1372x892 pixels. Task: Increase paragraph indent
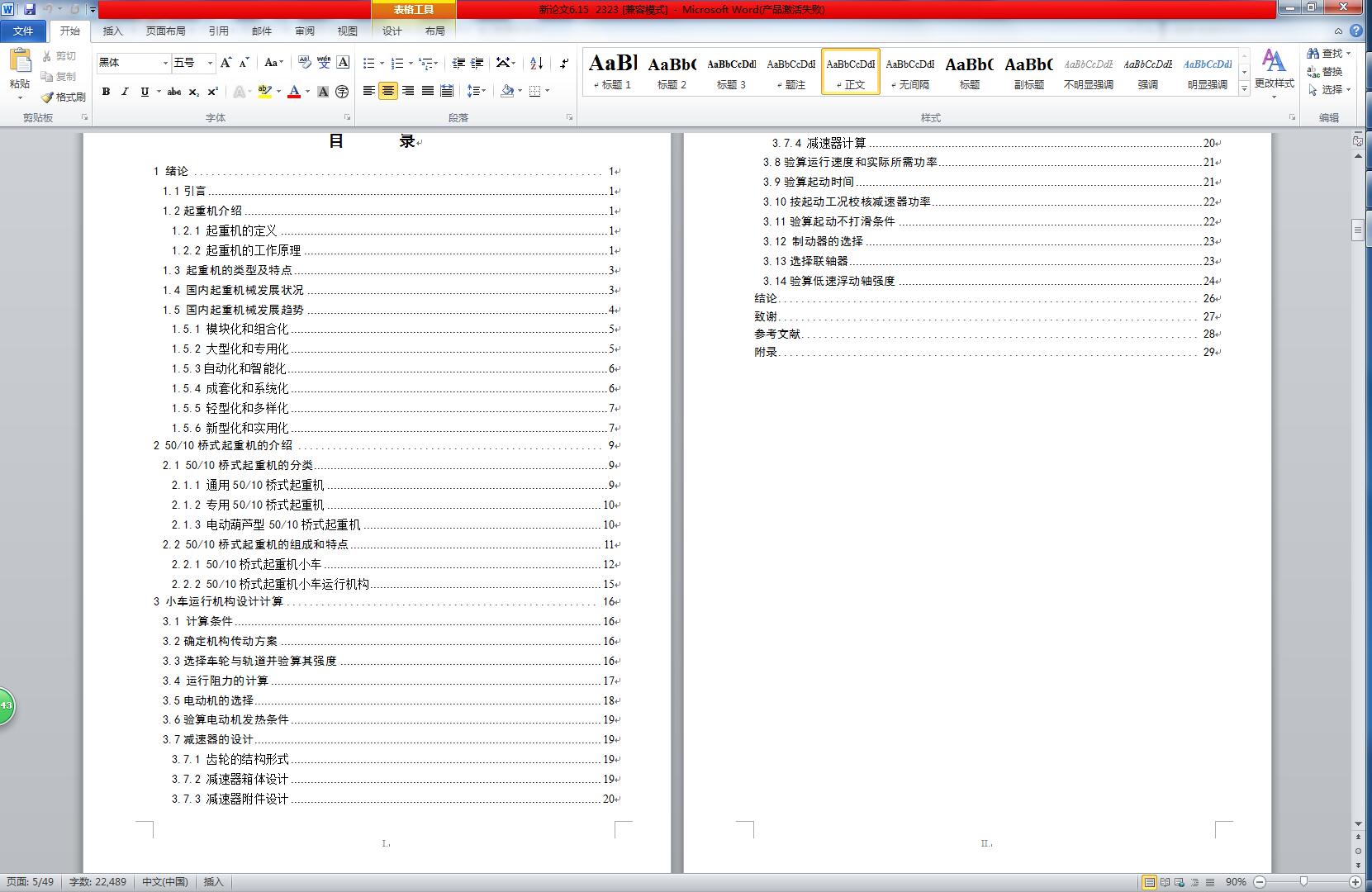click(477, 63)
